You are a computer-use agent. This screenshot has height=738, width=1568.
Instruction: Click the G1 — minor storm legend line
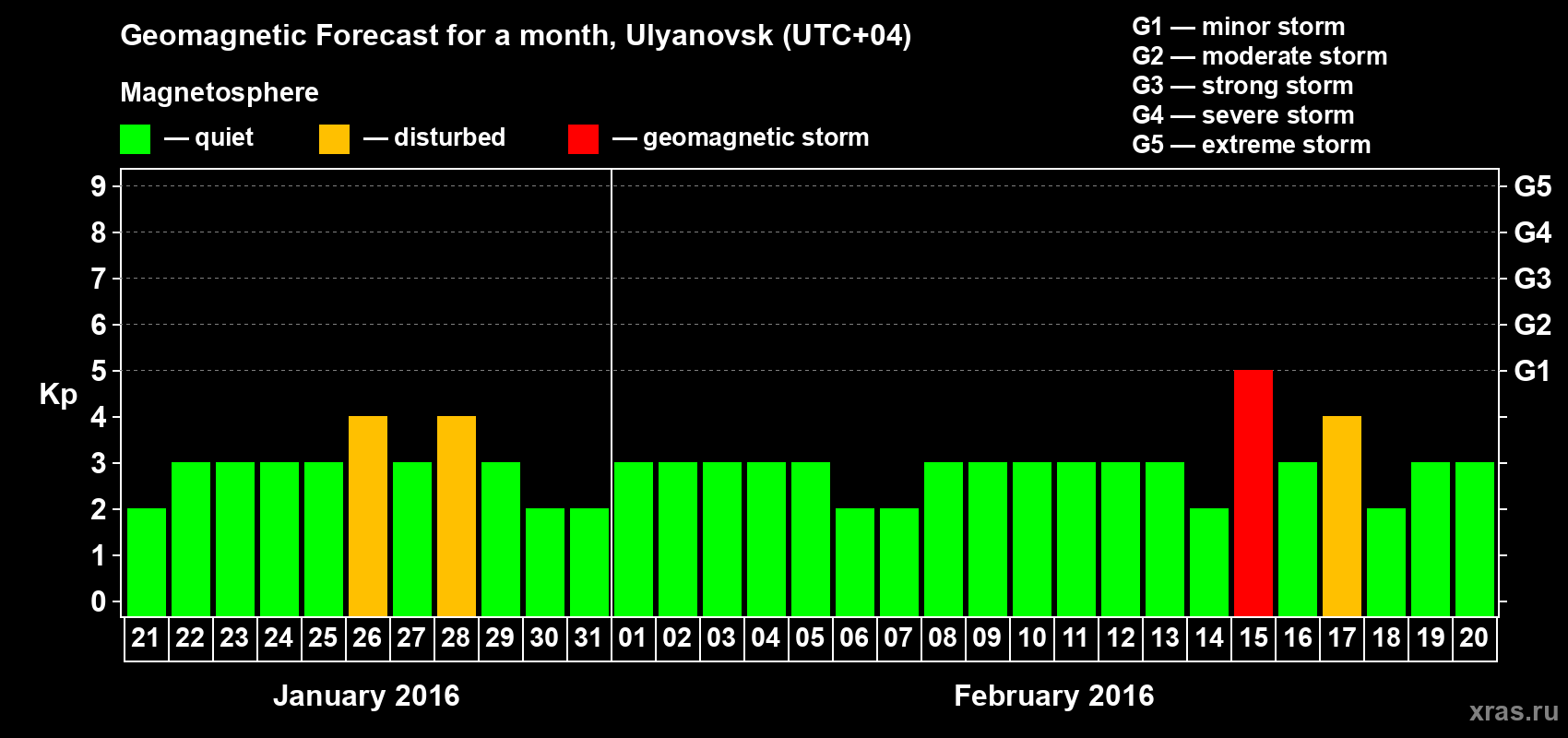1239,27
